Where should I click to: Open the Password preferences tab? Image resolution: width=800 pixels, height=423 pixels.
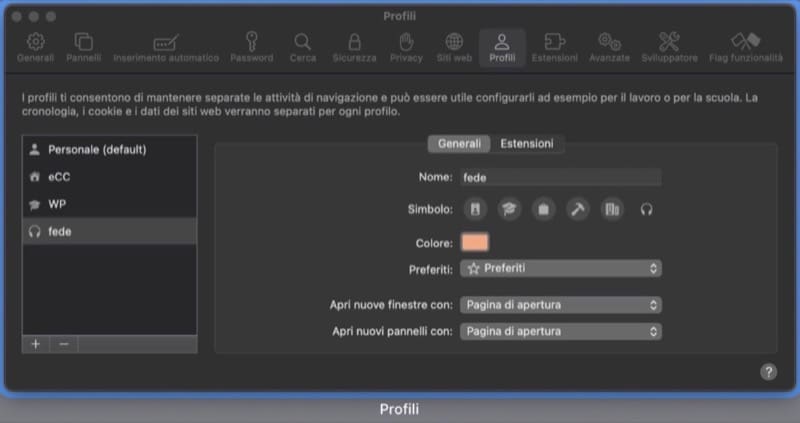point(252,47)
